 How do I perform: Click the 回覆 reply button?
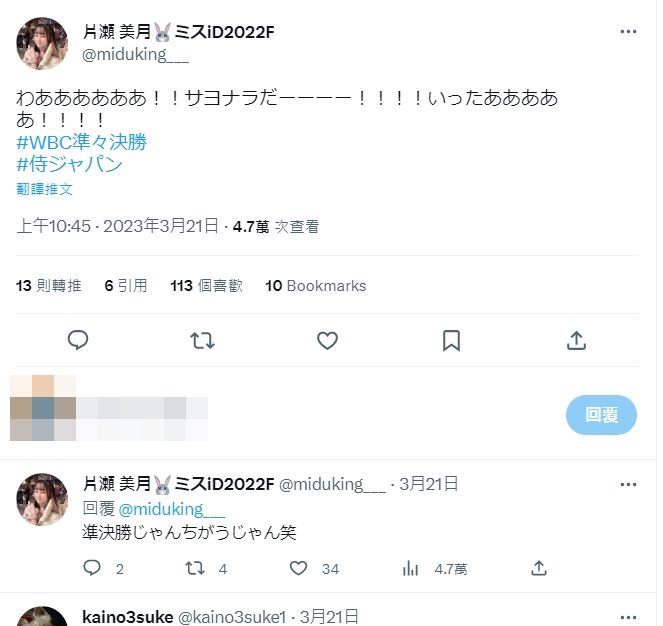coord(601,415)
